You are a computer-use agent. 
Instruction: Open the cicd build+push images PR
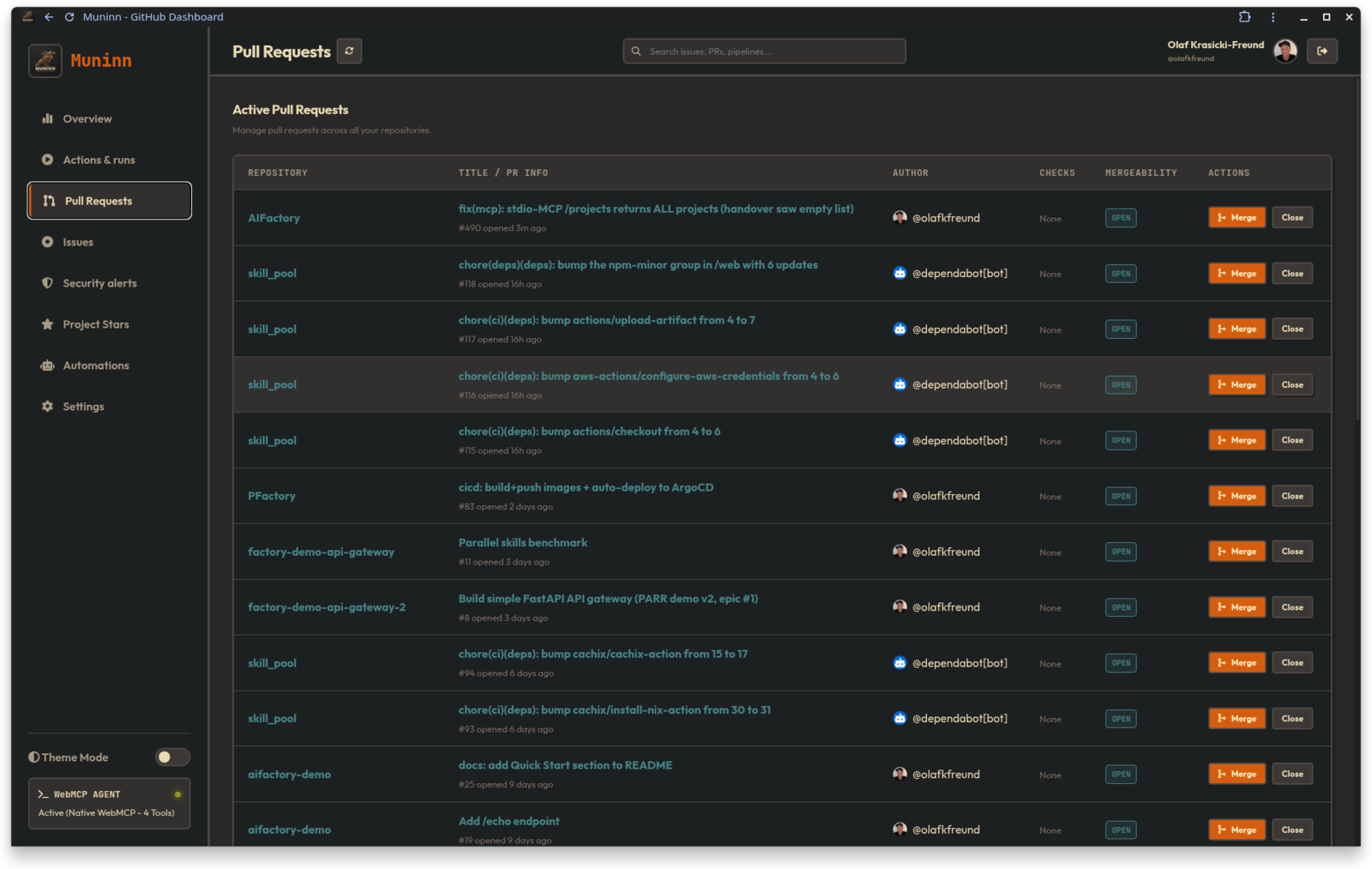tap(586, 487)
